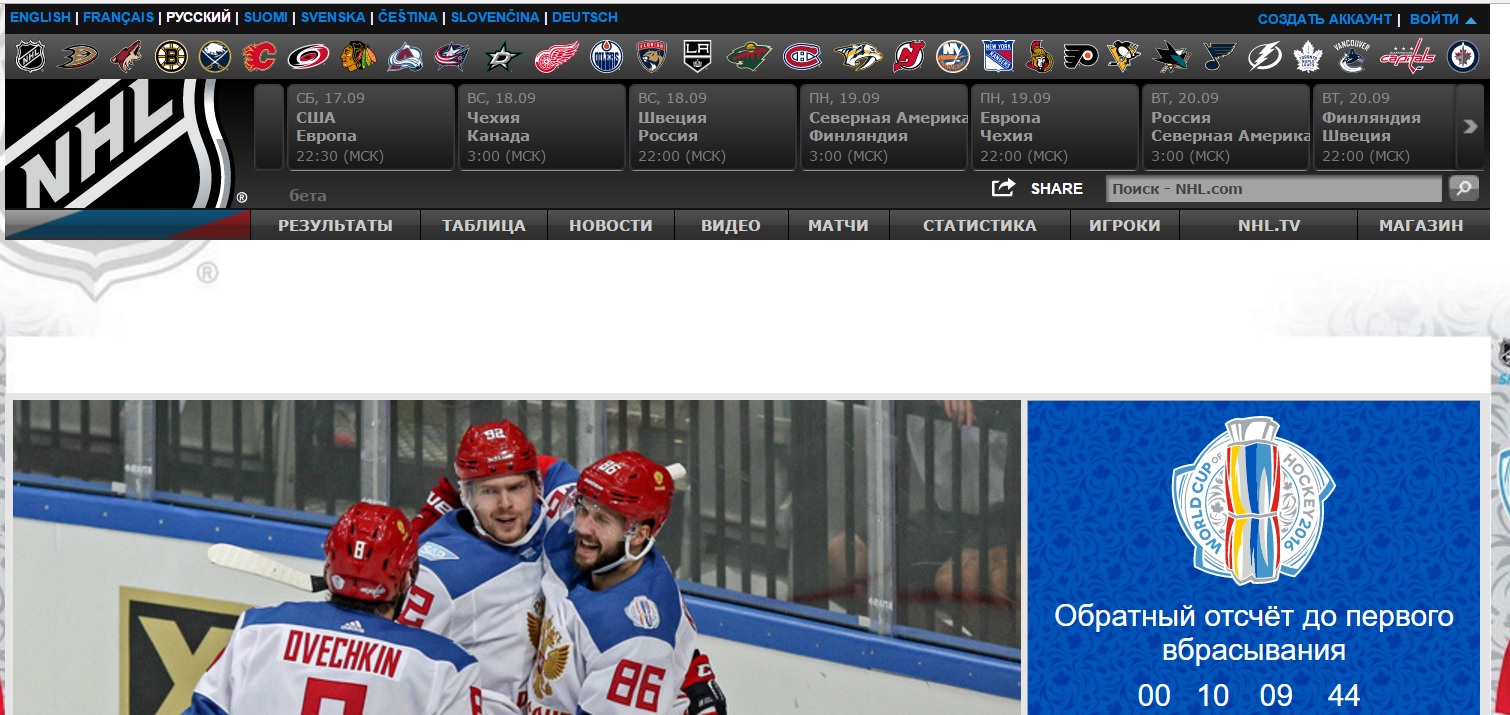Open the Carolina Hurricanes team logo
Viewport: 1510px width, 715px height.
tap(308, 57)
